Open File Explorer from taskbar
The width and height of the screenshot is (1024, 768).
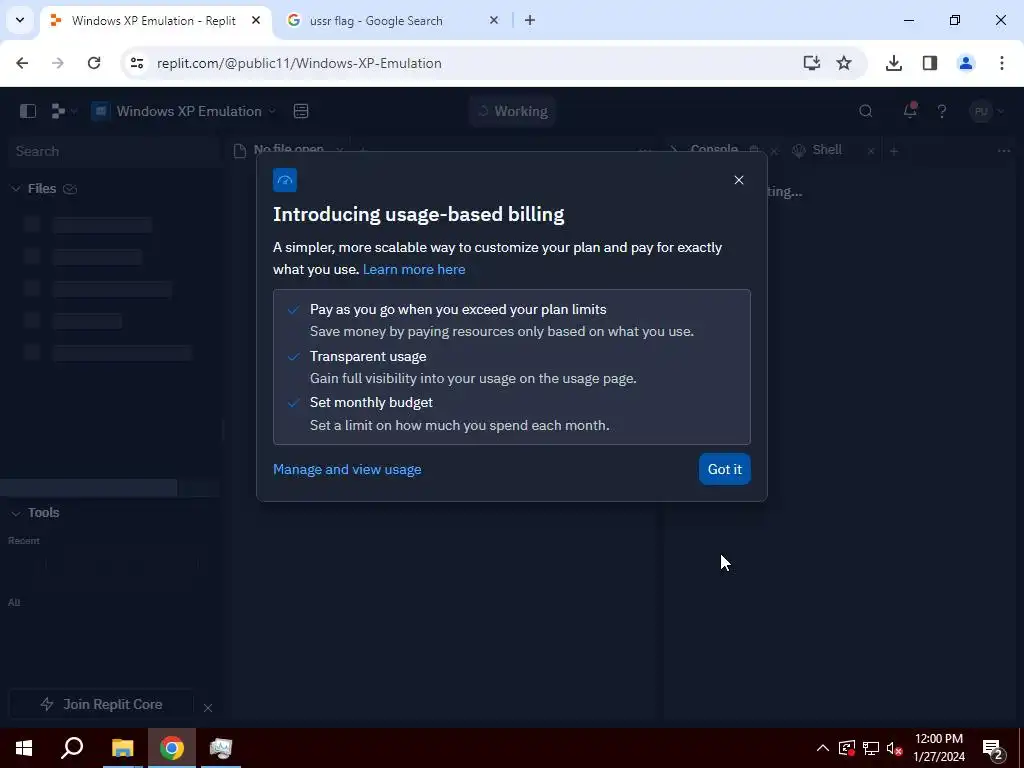122,748
